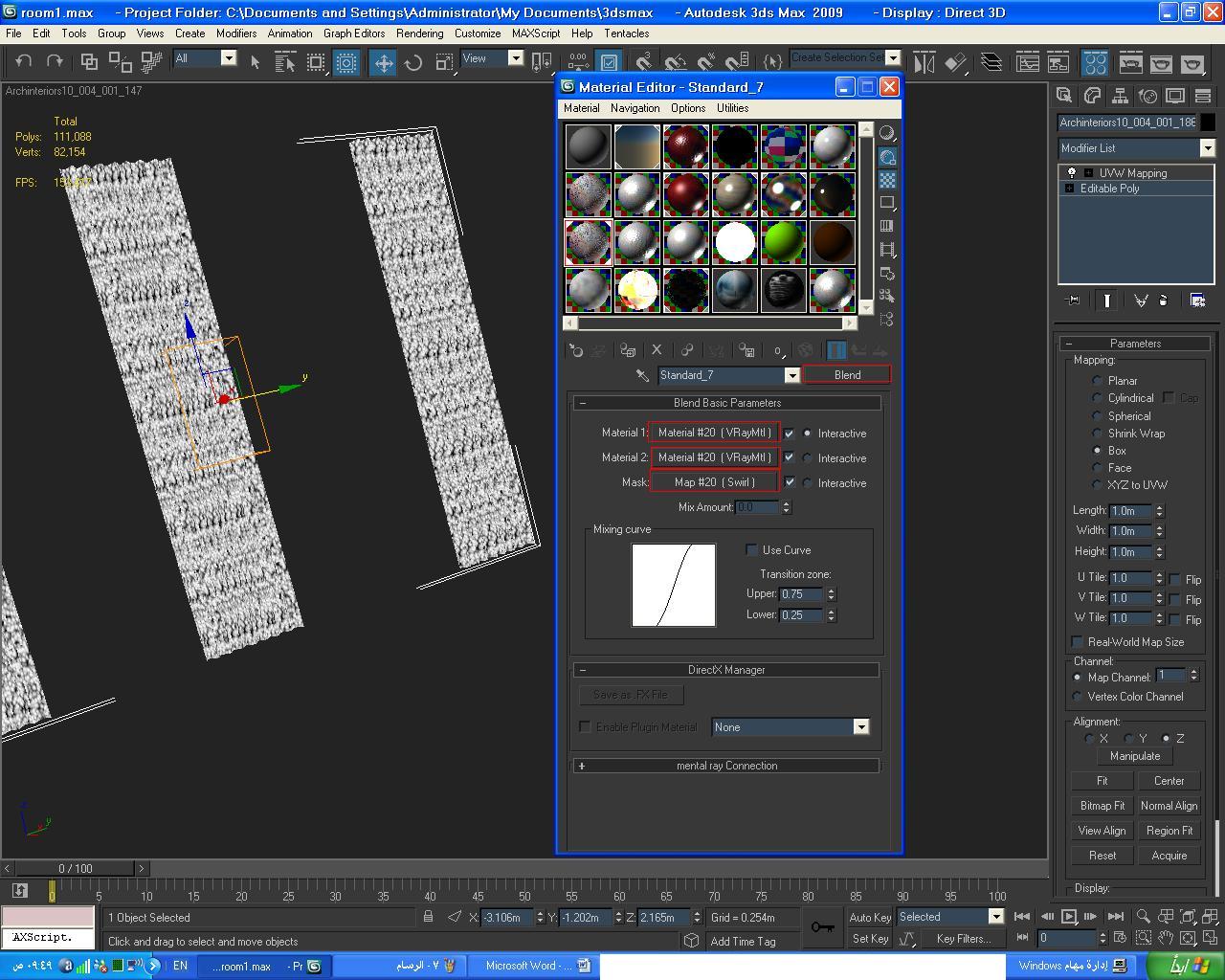Click the Undo arrow in main toolbar
Screen dimensions: 1225x980
tap(24, 61)
